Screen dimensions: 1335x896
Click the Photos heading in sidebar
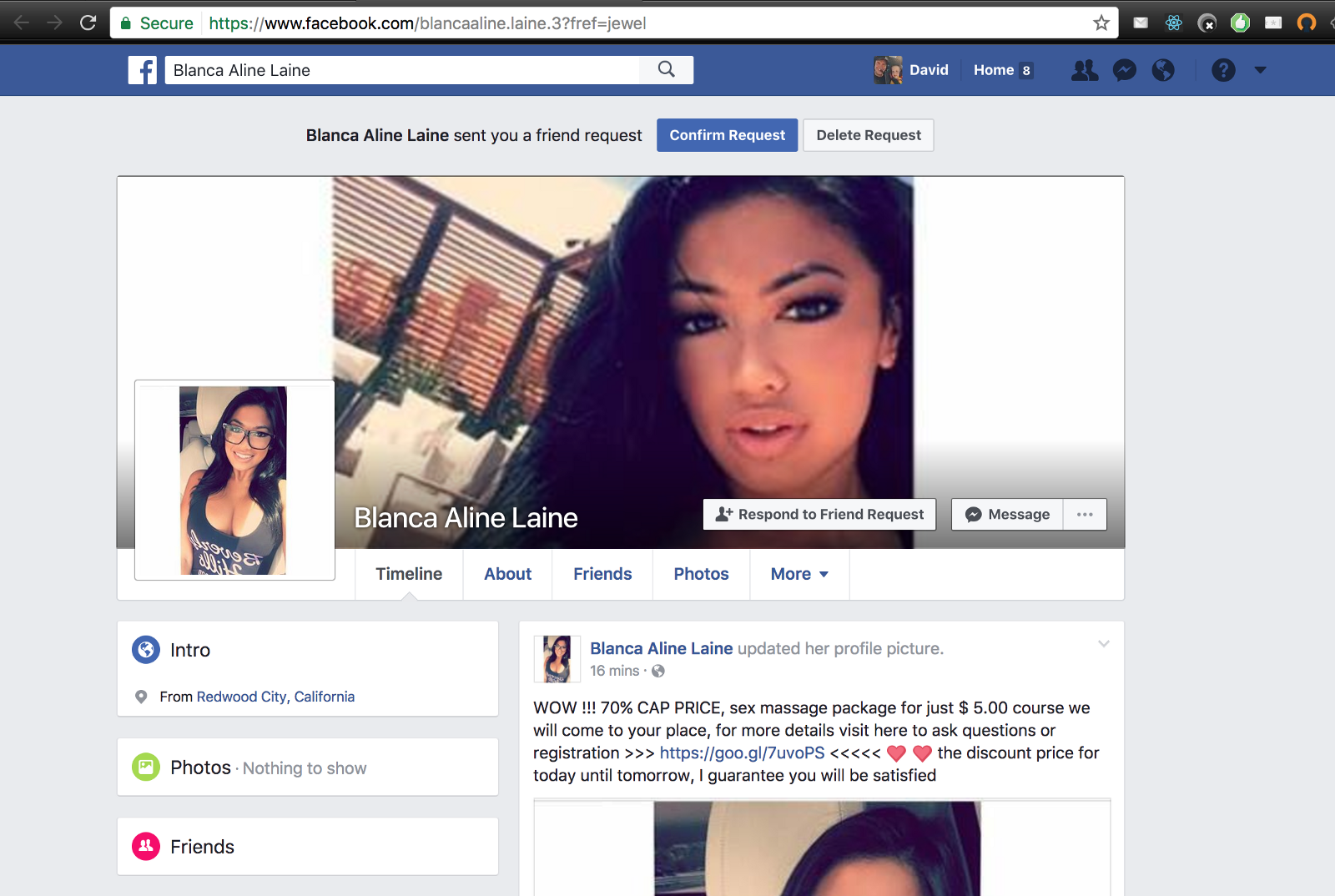[200, 768]
